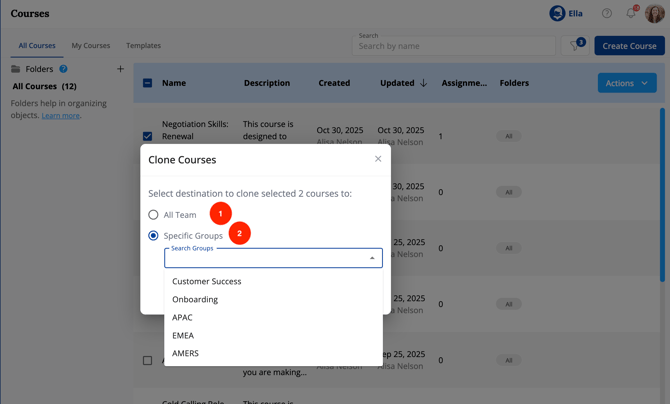Collapse the Search Groups dropdown arrow

click(372, 258)
